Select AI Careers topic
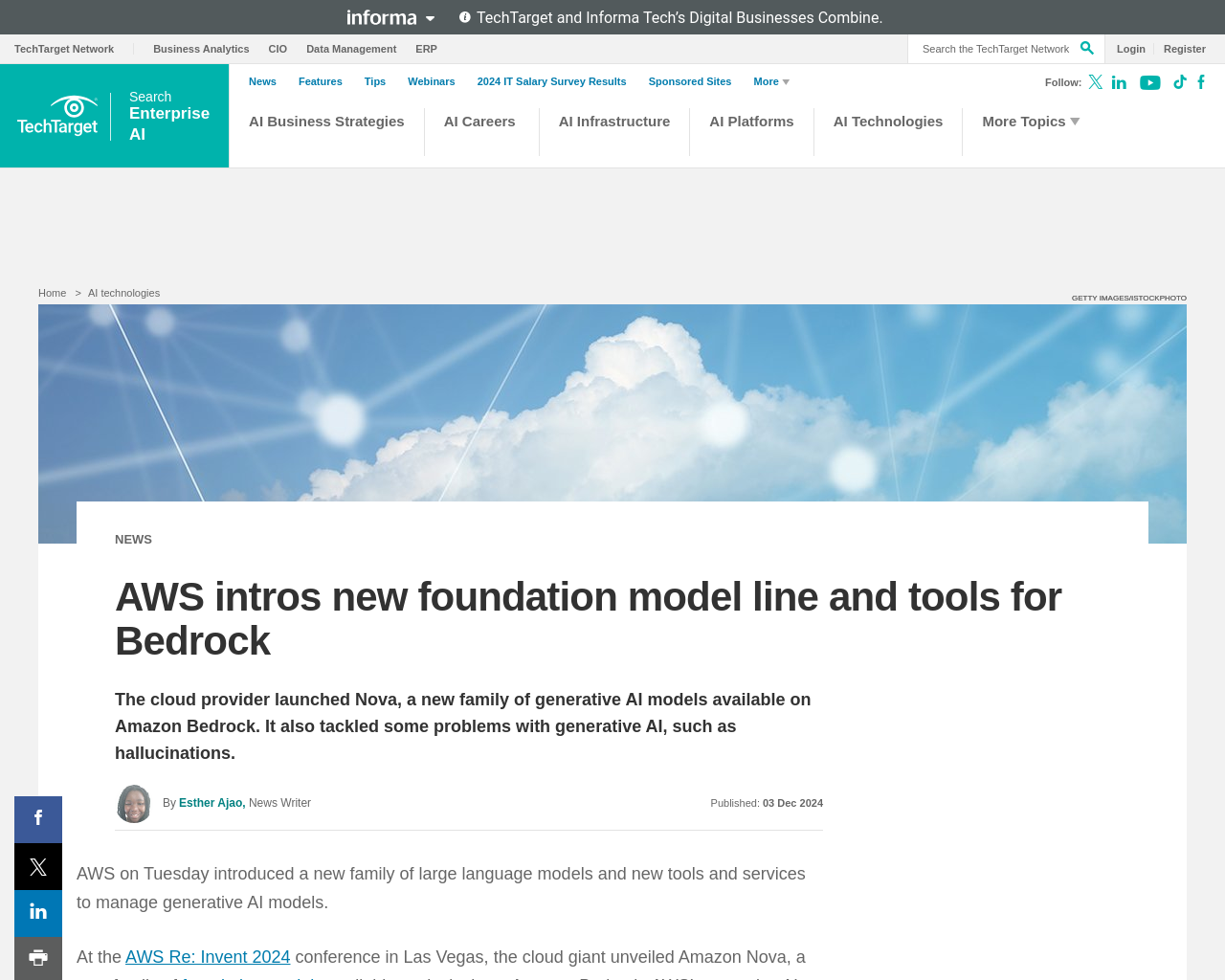Image resolution: width=1225 pixels, height=980 pixels. pyautogui.click(x=479, y=122)
